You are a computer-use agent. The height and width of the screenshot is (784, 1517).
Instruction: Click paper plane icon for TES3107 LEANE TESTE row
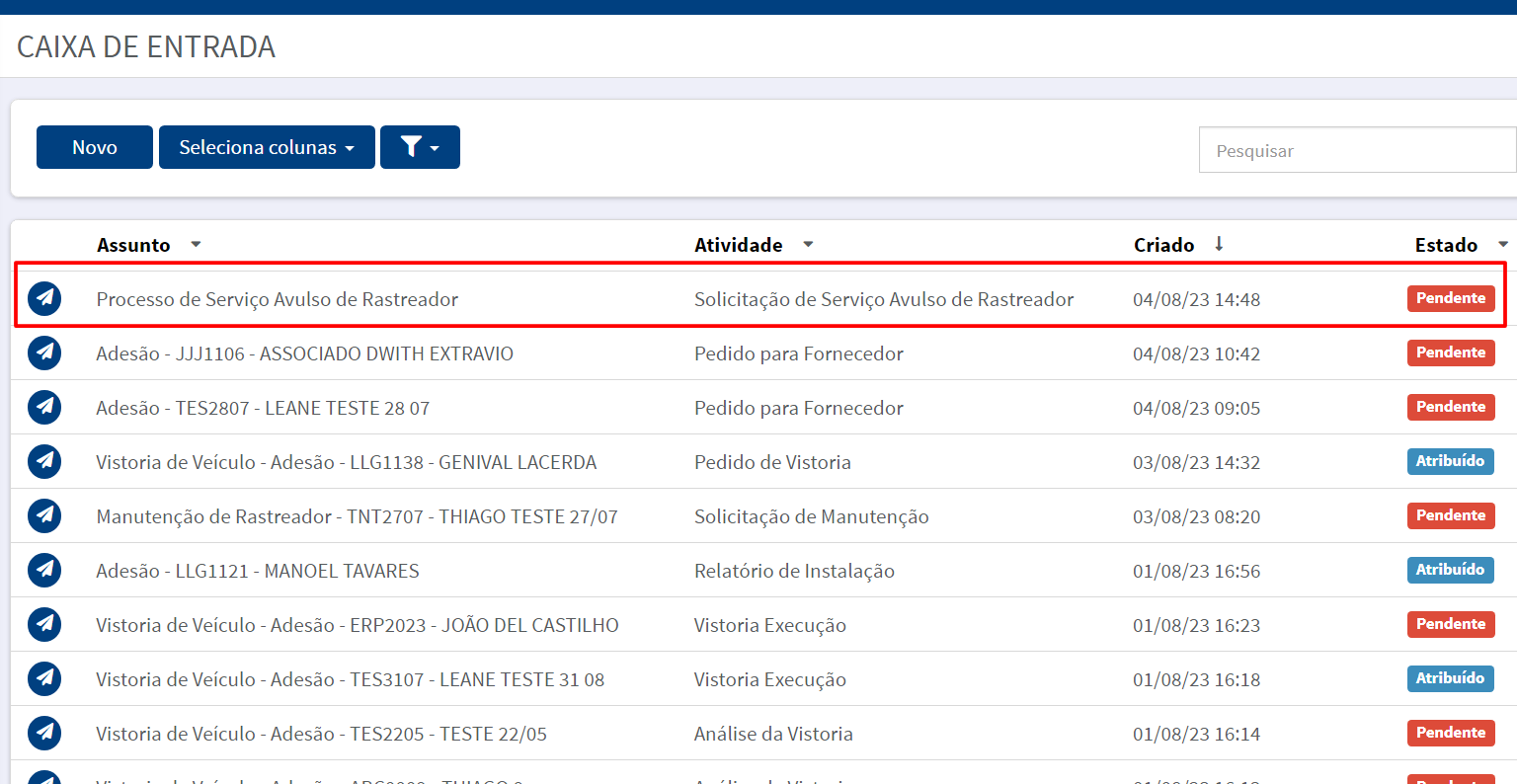(44, 678)
